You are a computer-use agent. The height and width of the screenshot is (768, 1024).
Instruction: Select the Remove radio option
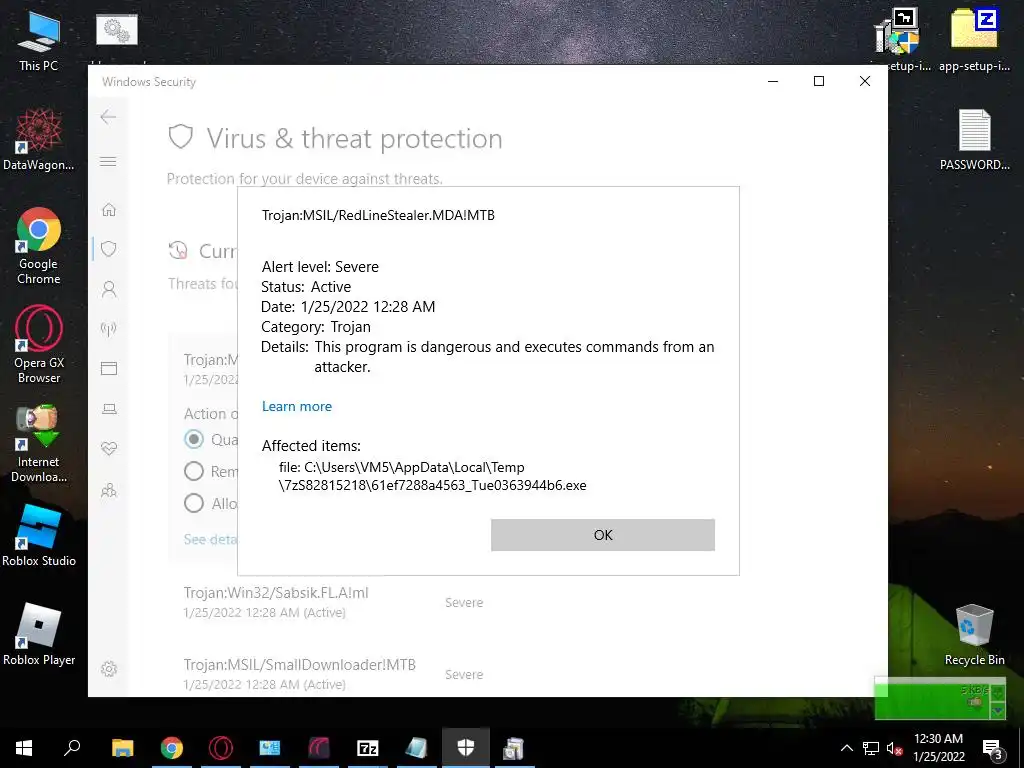[x=193, y=471]
